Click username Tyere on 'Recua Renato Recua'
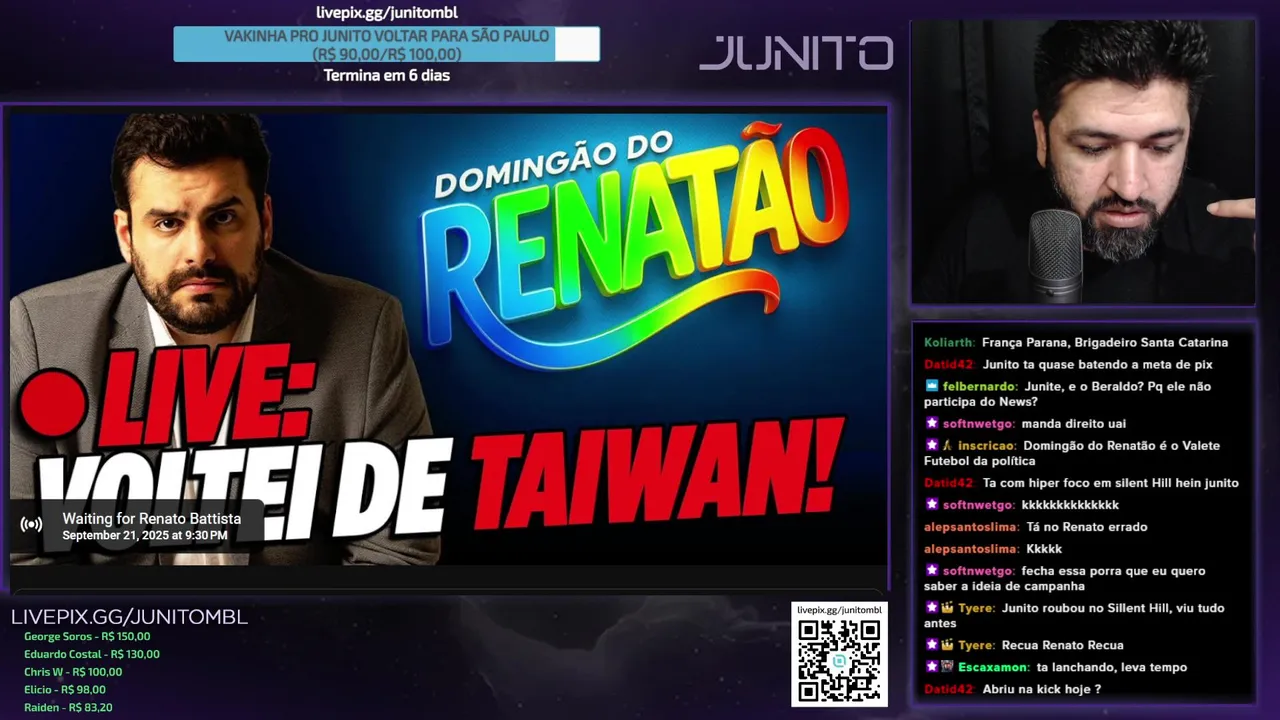The height and width of the screenshot is (720, 1280). (x=977, y=645)
